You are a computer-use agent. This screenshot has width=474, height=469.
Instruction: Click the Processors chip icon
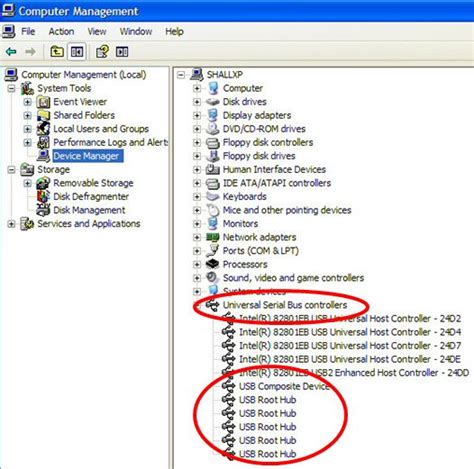tap(212, 264)
